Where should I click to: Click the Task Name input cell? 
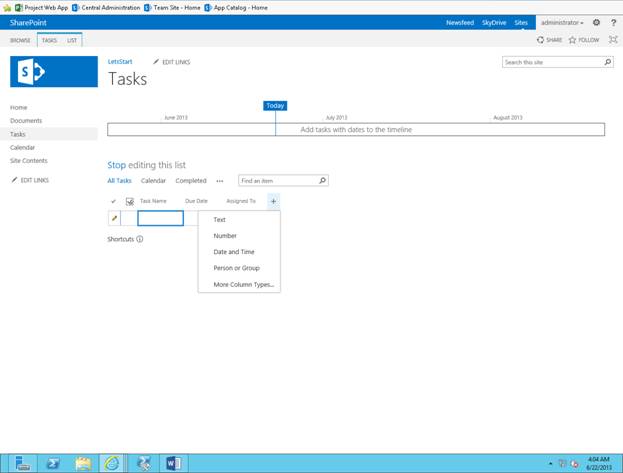161,218
